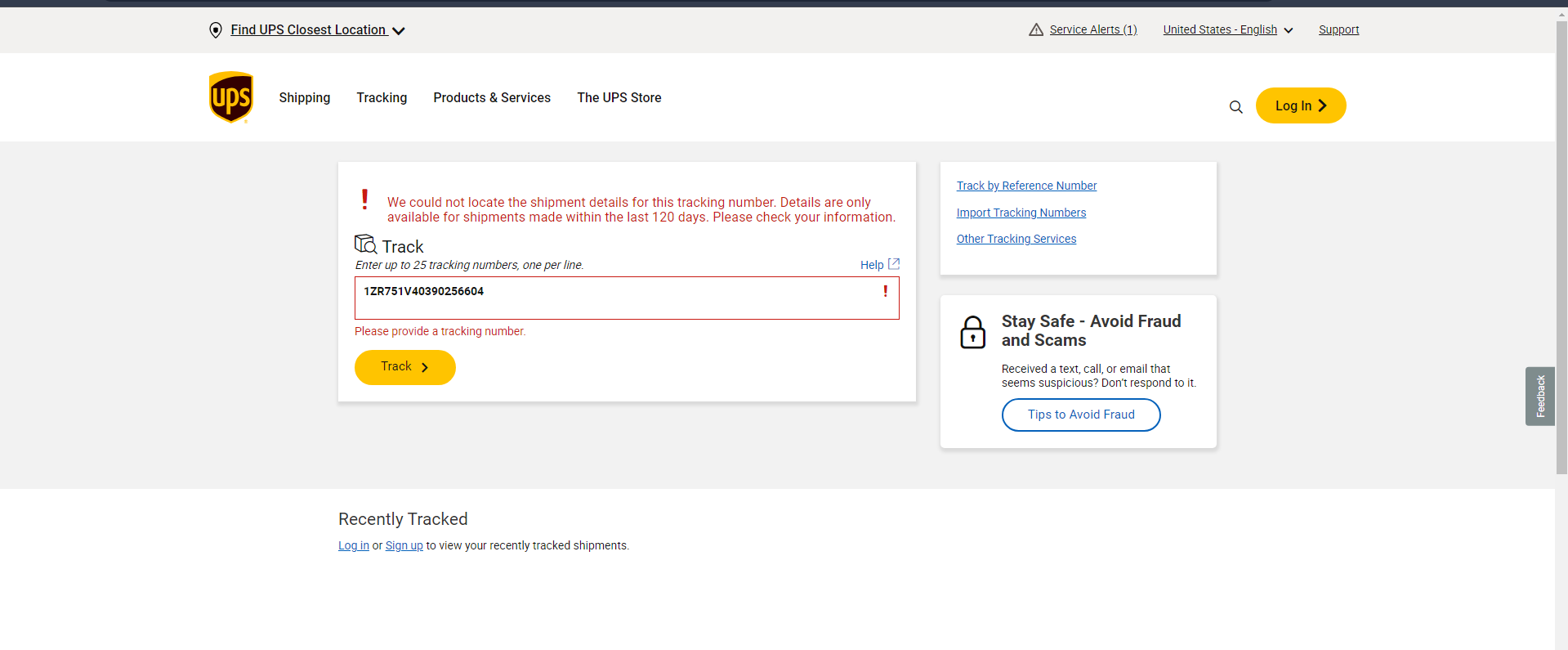Open Products & Services menu
This screenshot has width=1568, height=650.
click(492, 97)
